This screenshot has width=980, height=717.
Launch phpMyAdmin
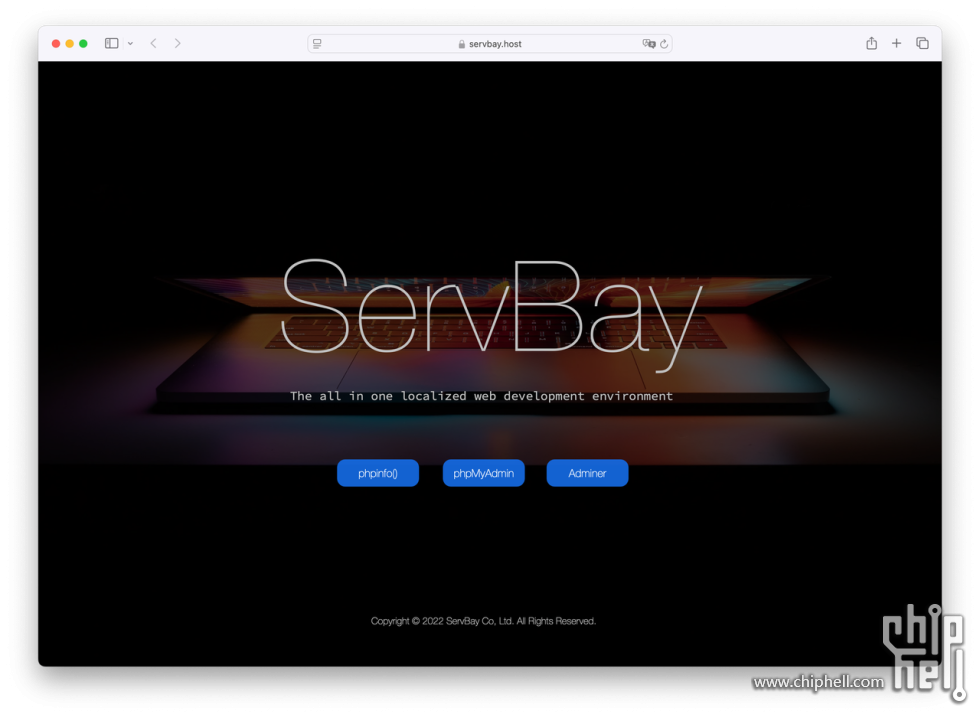click(484, 473)
